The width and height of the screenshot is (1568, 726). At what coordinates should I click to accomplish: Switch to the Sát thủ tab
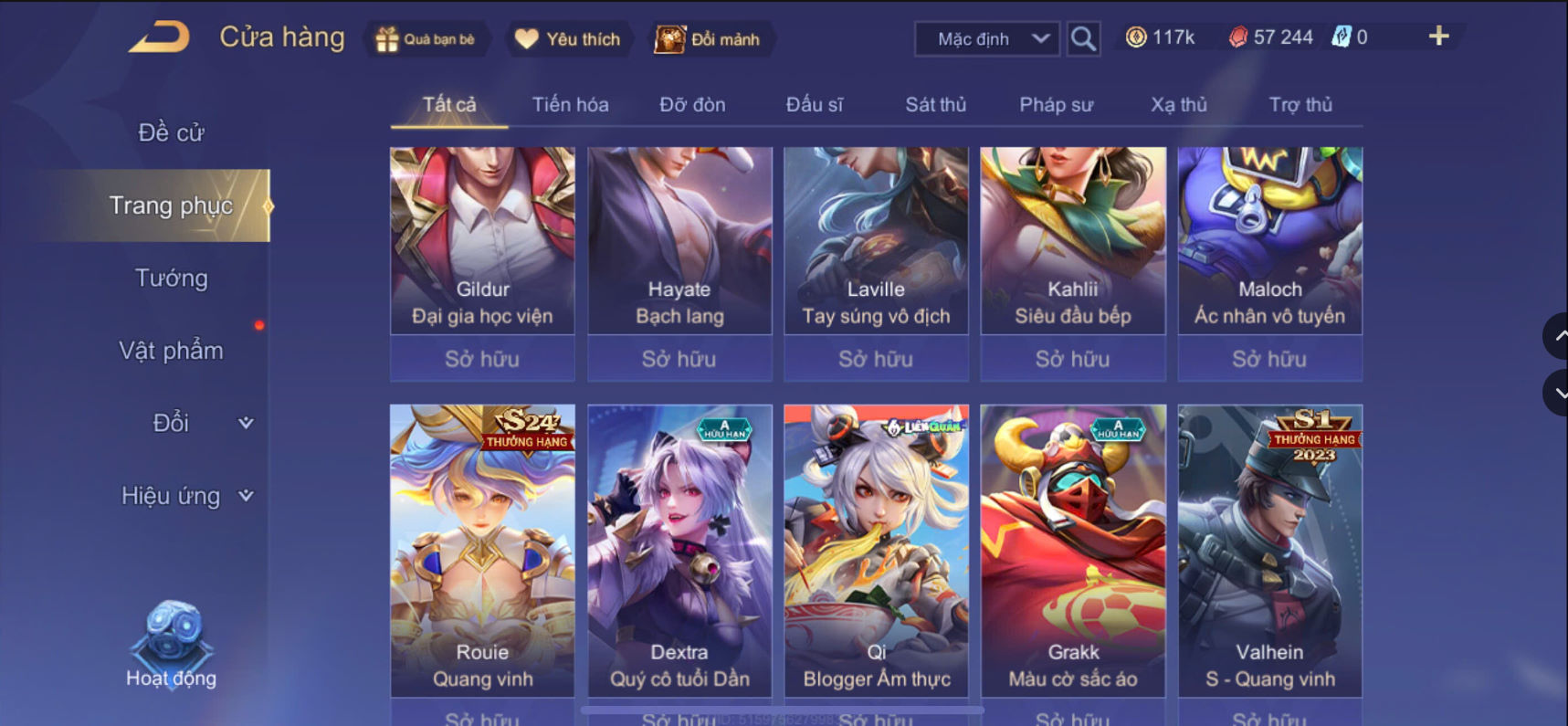point(935,105)
